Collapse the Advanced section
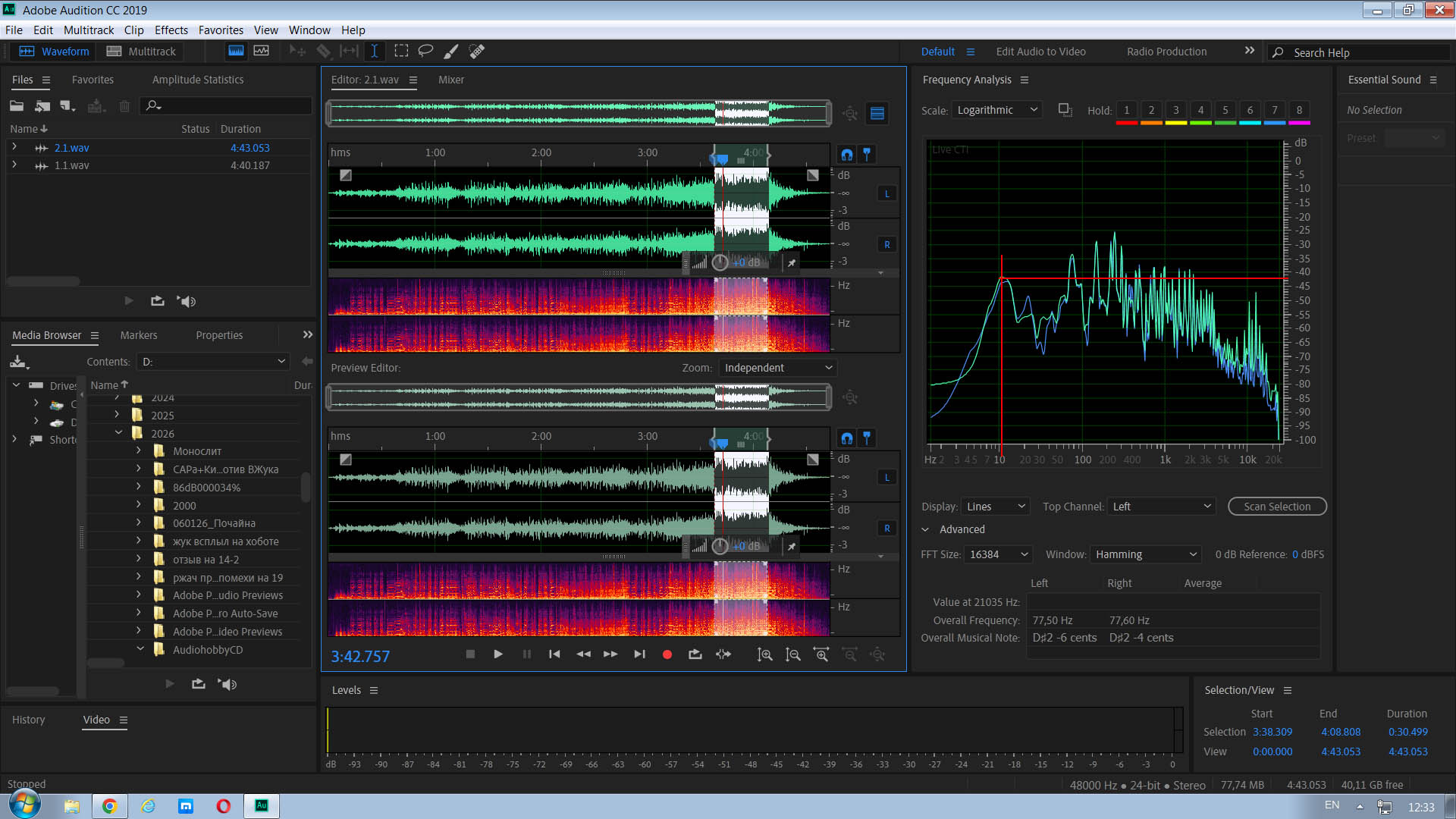The height and width of the screenshot is (819, 1456). coord(925,529)
